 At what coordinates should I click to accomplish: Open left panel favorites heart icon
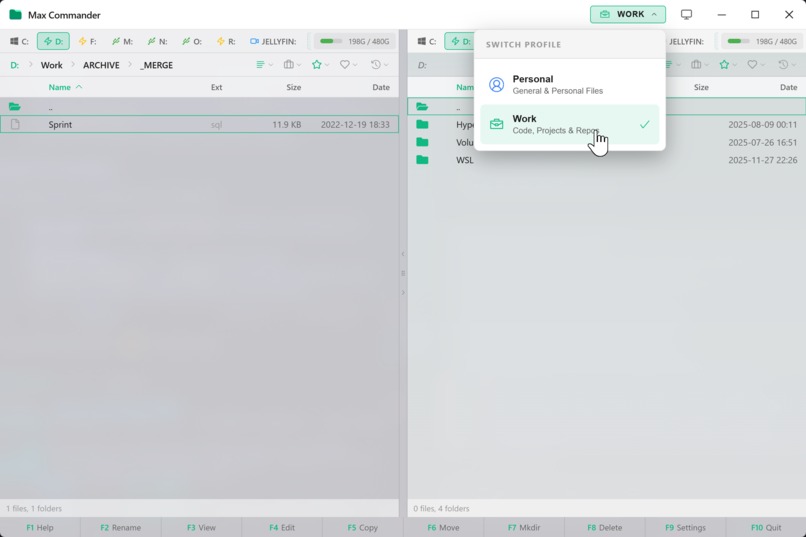click(348, 65)
